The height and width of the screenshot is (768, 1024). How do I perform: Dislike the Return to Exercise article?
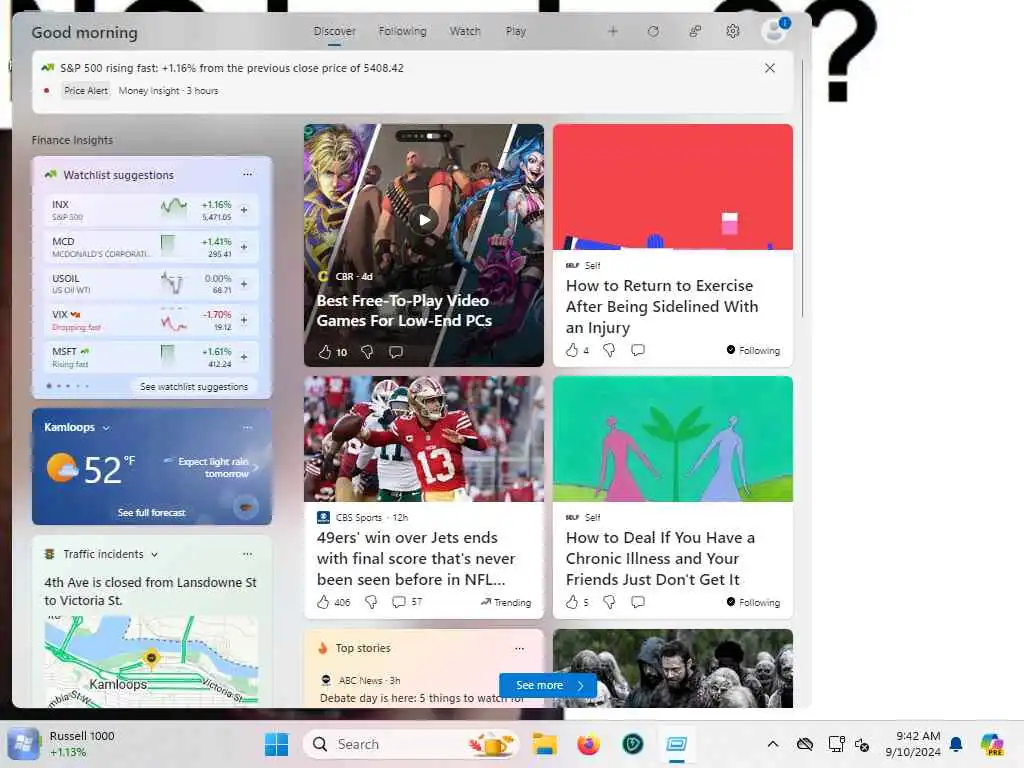pos(609,350)
